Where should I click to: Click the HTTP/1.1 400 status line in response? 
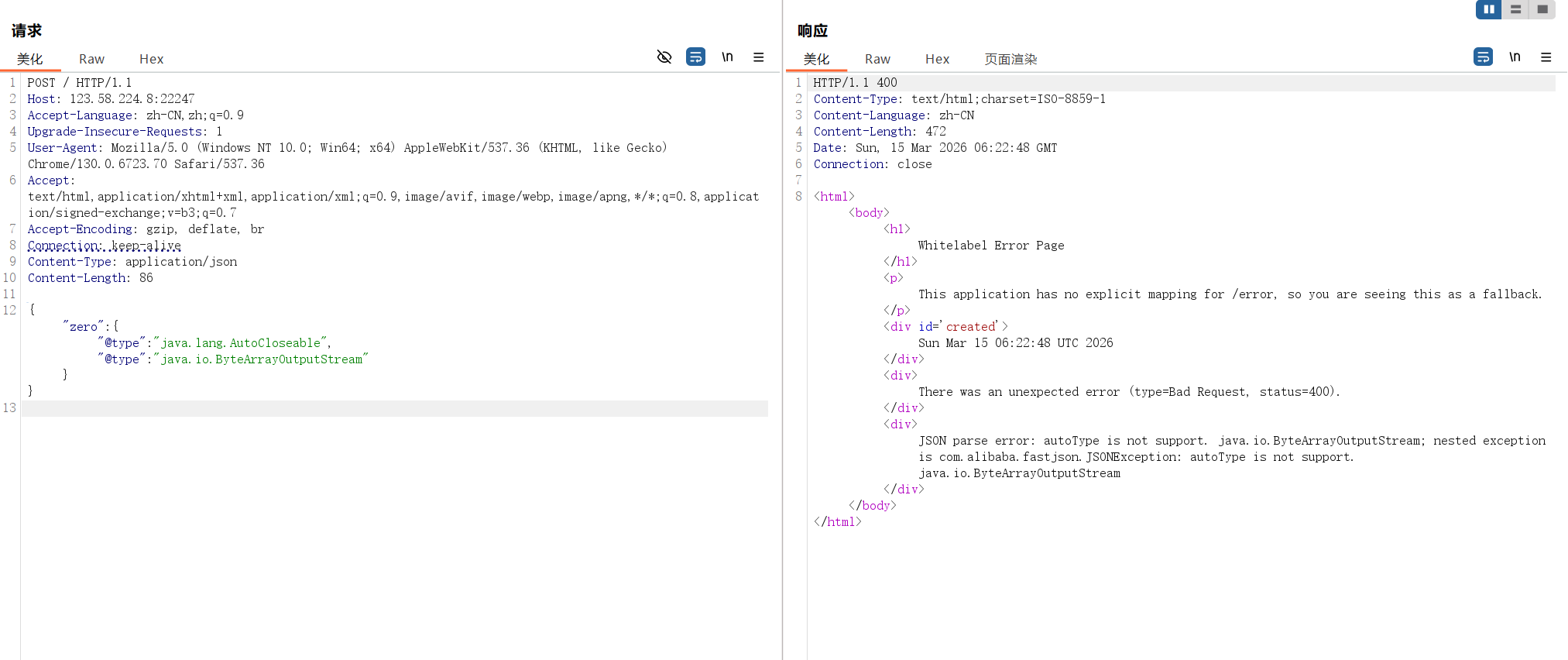(x=855, y=83)
